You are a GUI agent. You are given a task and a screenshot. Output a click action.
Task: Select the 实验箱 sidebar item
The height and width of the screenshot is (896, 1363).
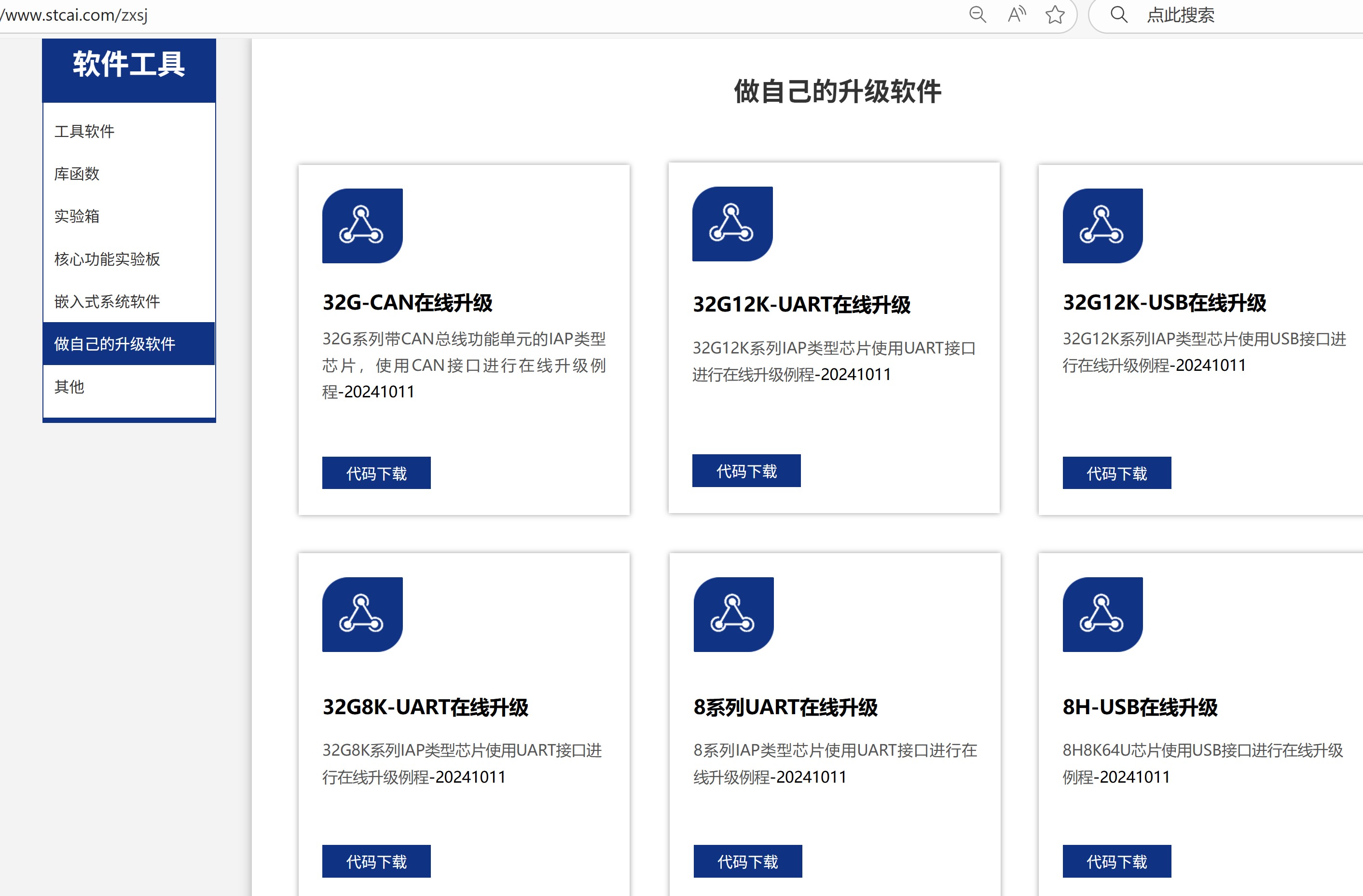pos(77,217)
